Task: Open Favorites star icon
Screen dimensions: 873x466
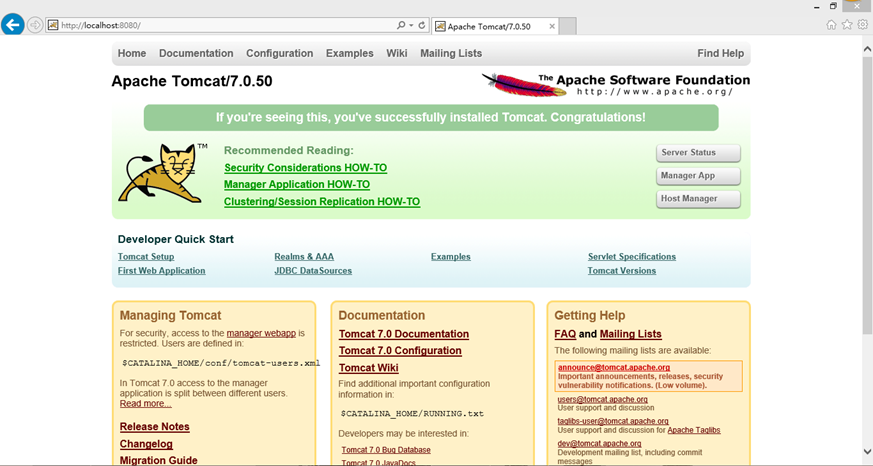Action: 847,24
